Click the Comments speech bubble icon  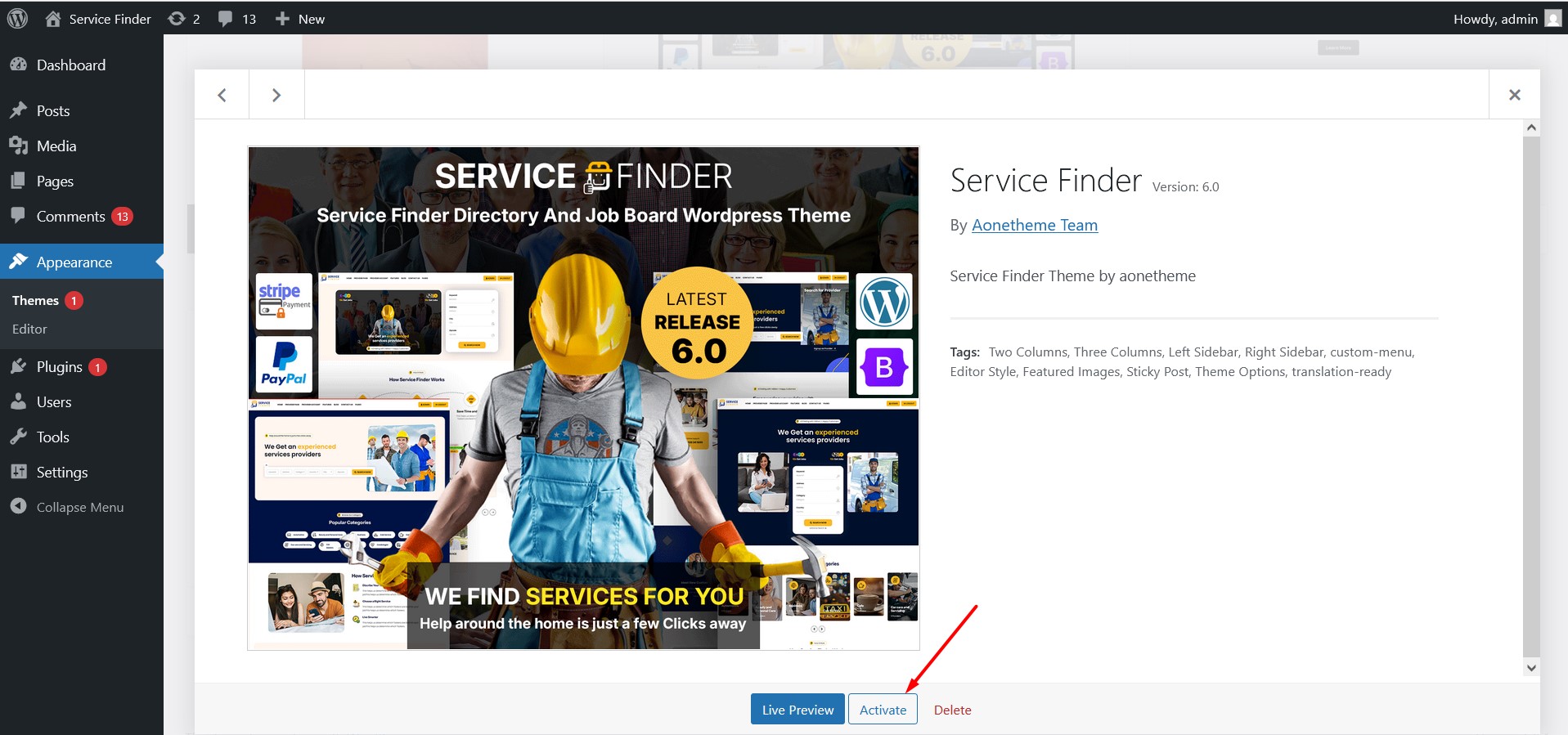(18, 216)
